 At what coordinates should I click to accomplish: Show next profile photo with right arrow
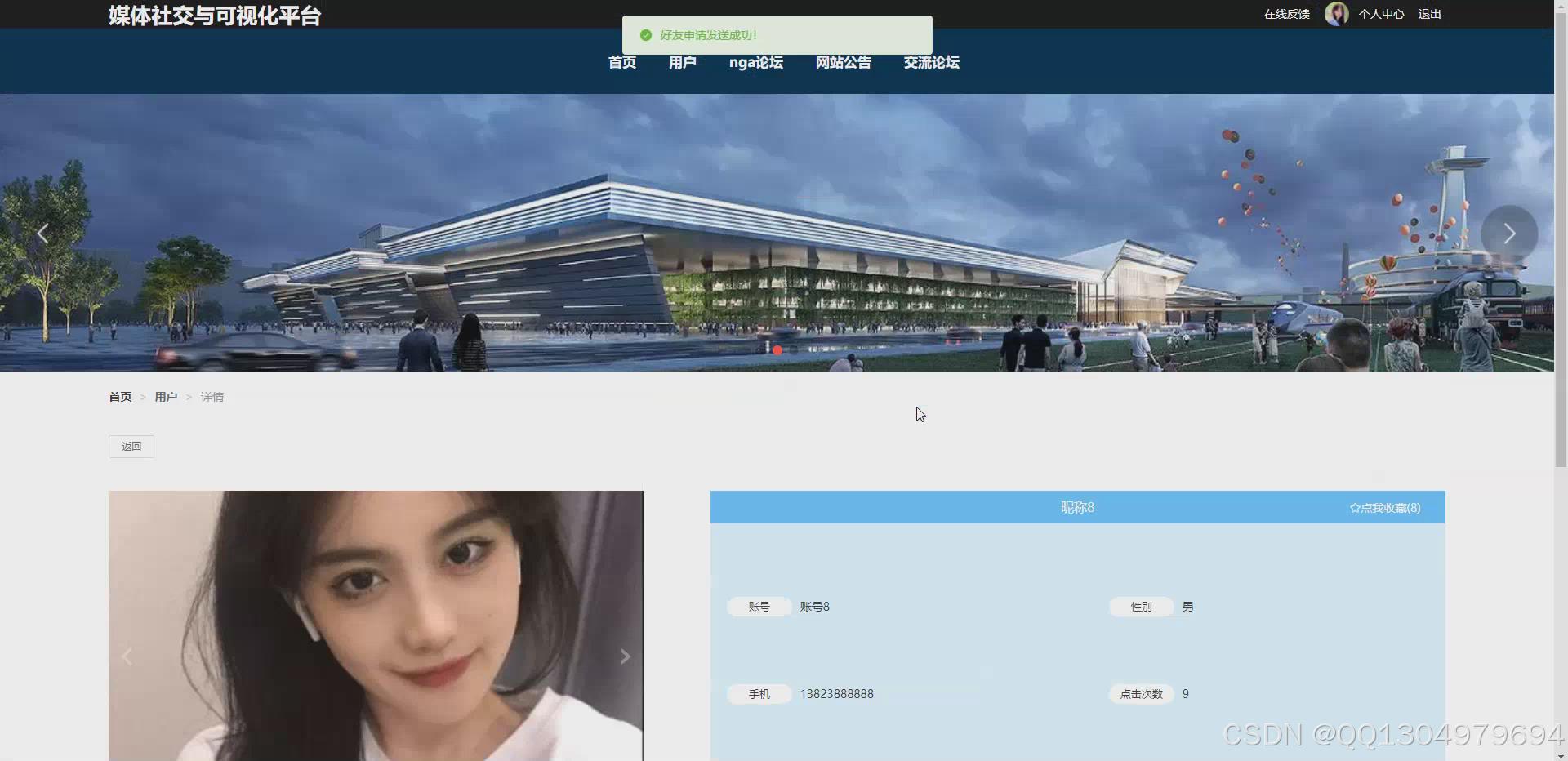625,656
